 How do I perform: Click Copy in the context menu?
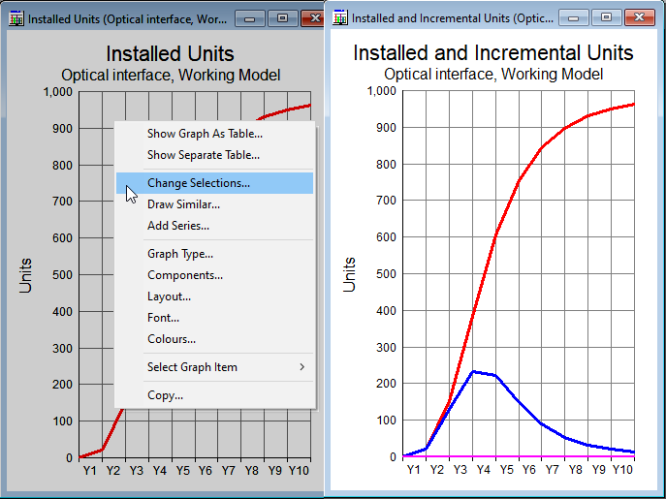point(165,395)
